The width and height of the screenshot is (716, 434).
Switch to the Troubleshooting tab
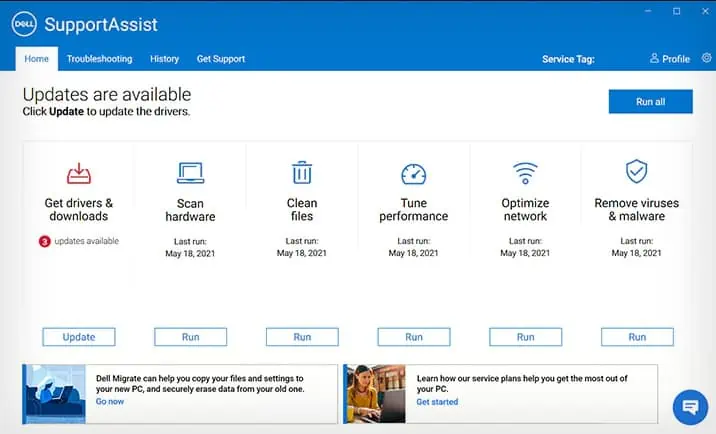click(x=99, y=59)
